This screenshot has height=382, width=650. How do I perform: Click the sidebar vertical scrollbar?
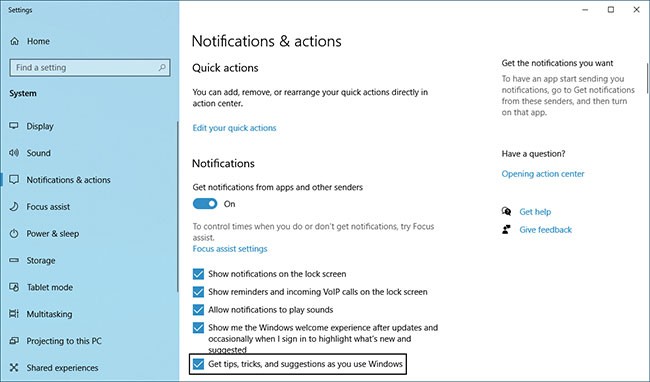coord(178,206)
